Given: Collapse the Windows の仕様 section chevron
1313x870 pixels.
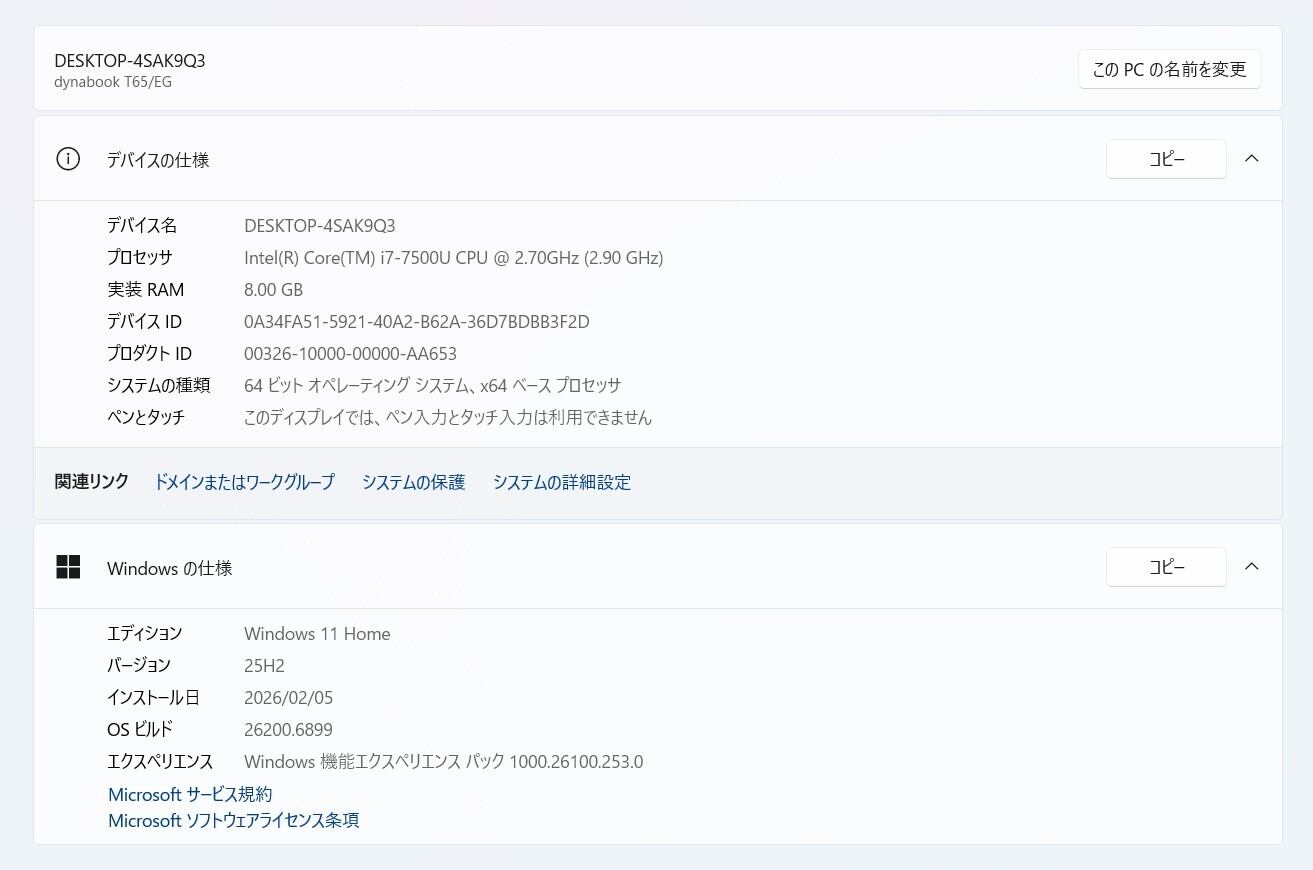Looking at the screenshot, I should click(x=1251, y=567).
